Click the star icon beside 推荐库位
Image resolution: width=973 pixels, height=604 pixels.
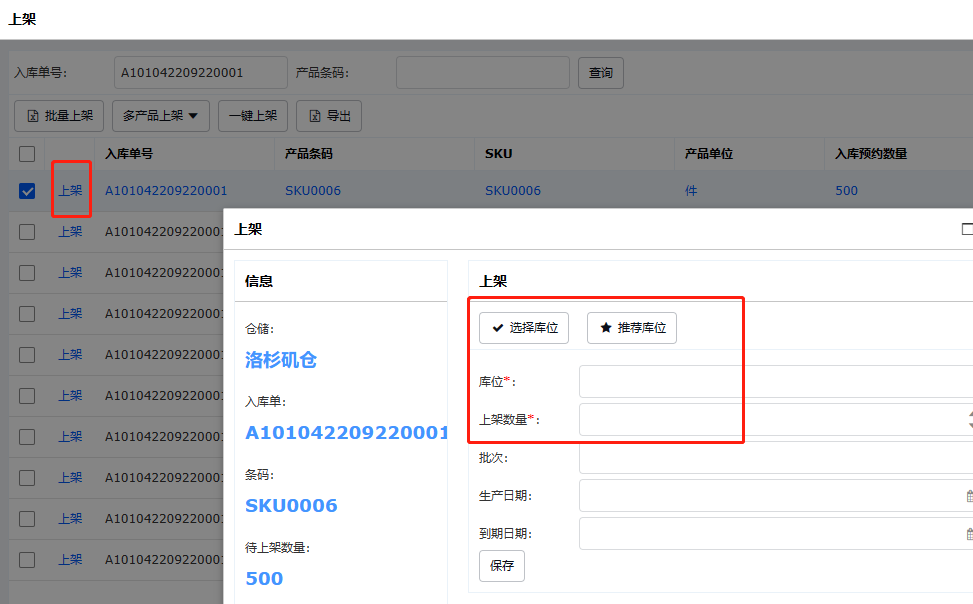click(606, 328)
